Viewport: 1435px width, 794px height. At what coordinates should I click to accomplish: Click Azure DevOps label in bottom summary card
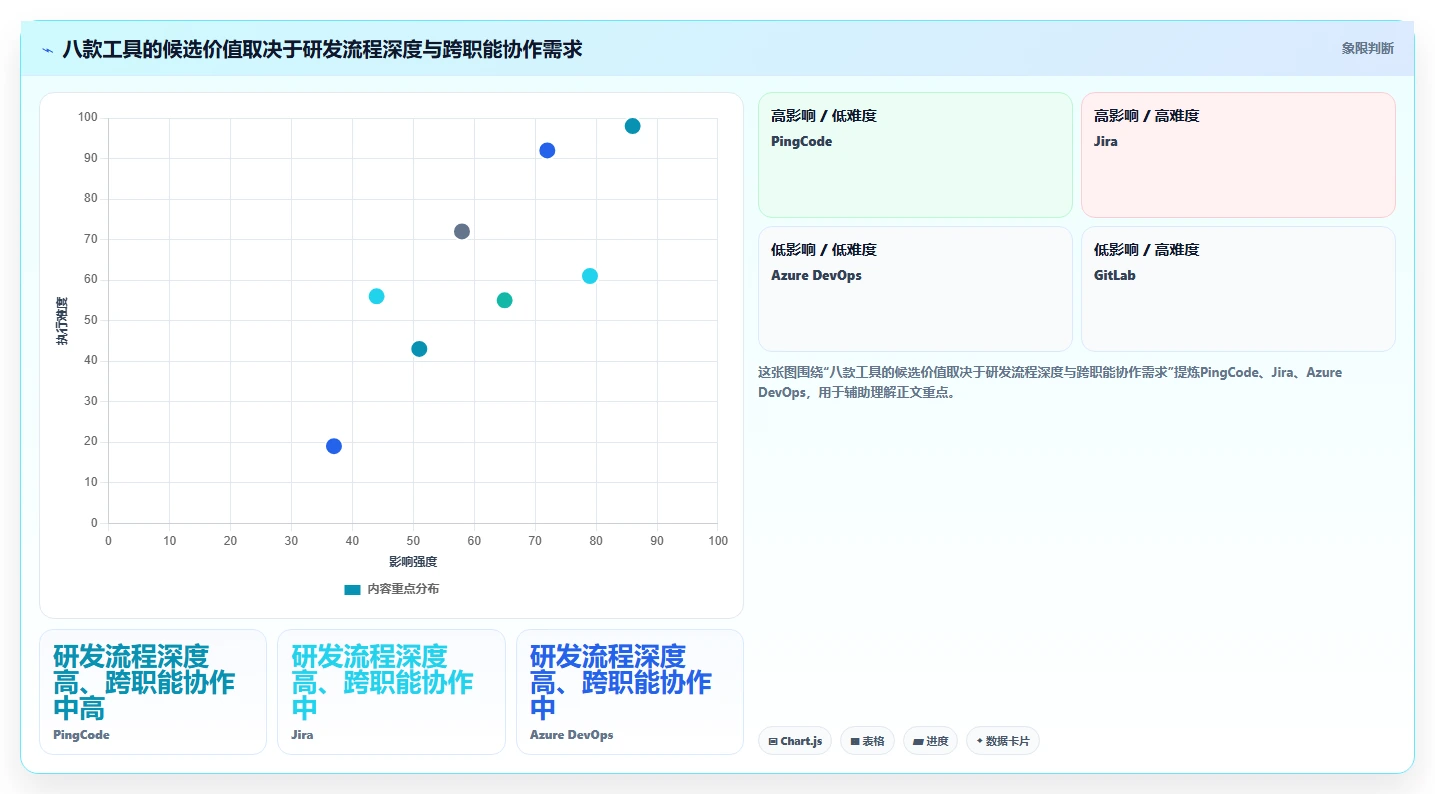571,735
